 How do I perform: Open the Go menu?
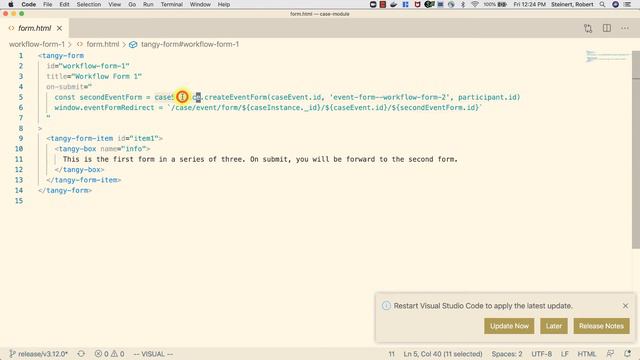click(132, 4)
